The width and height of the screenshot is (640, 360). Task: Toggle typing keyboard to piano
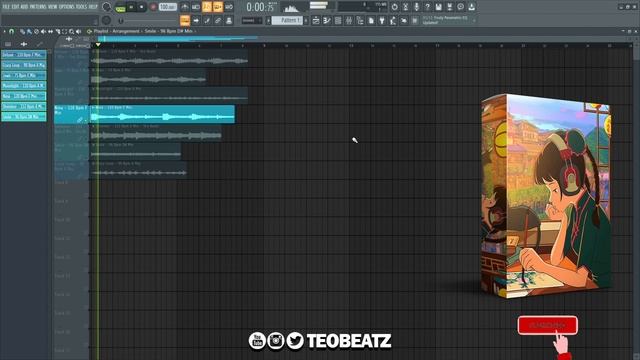(185, 20)
